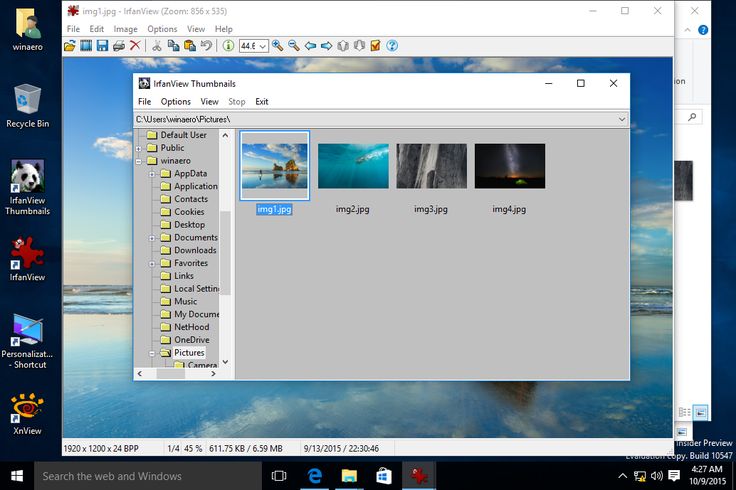
Task: Select the img2.jpg underwater thumbnail
Action: [353, 166]
